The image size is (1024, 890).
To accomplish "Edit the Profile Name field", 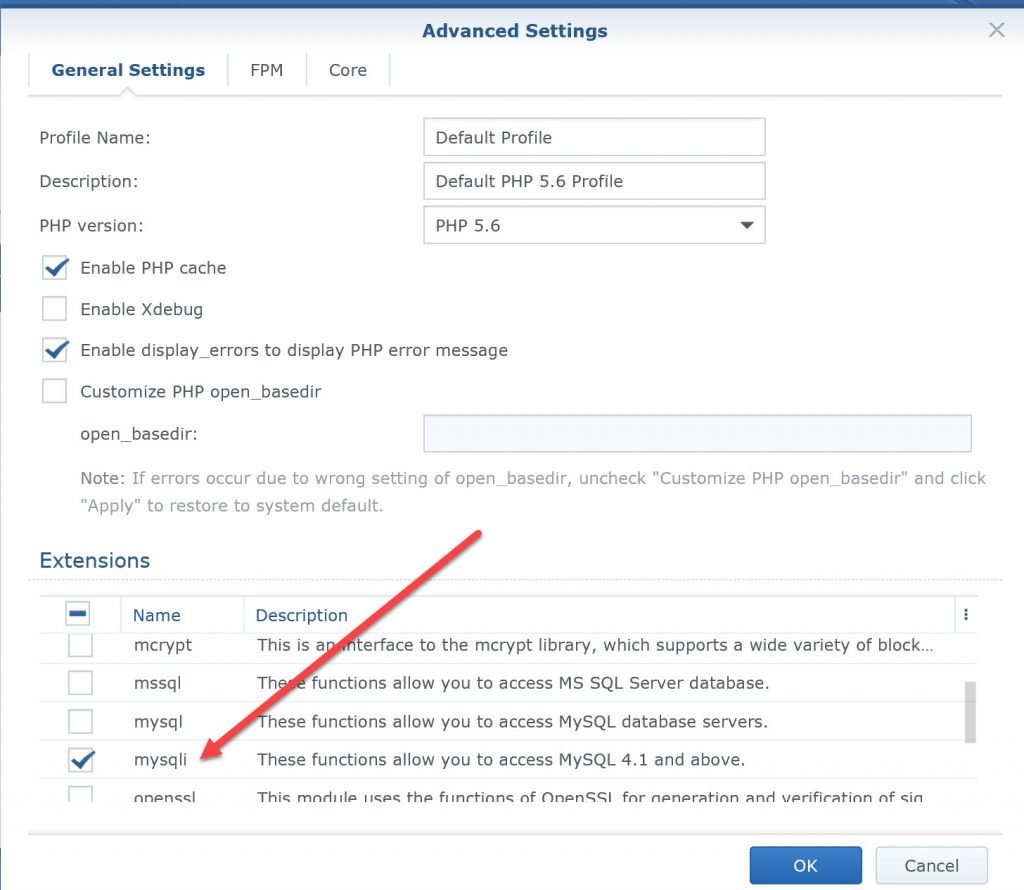I will click(594, 137).
